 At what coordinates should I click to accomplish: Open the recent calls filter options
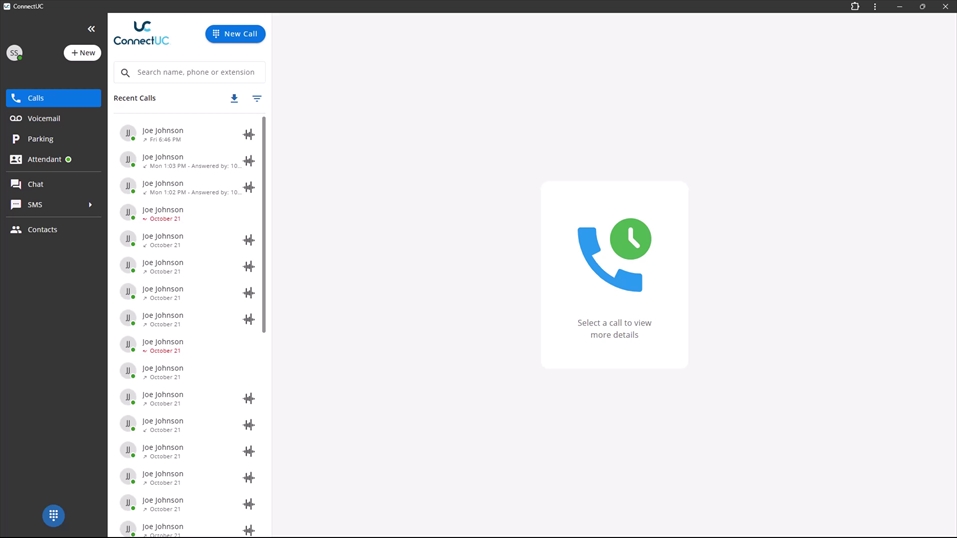click(x=257, y=99)
